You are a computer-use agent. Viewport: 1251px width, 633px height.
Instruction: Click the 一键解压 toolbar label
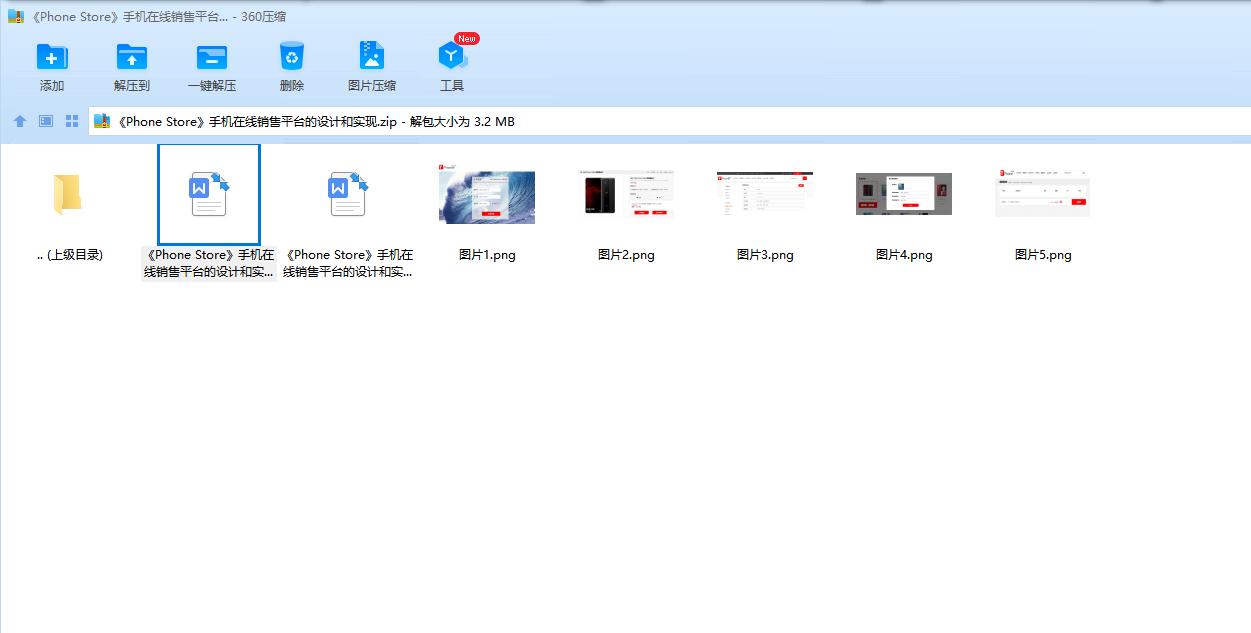coord(212,86)
